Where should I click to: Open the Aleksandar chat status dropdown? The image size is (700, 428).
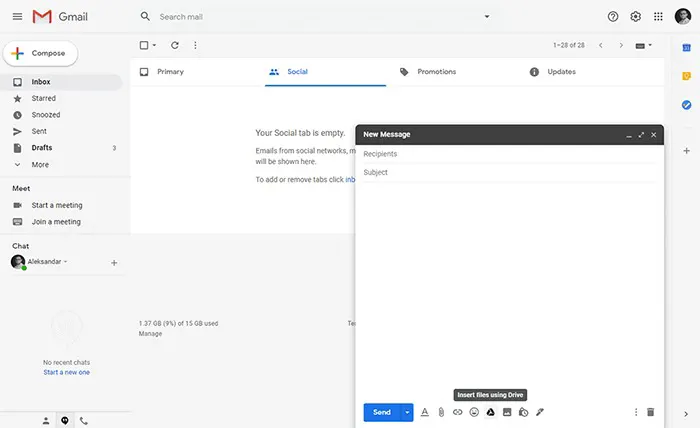click(x=65, y=262)
